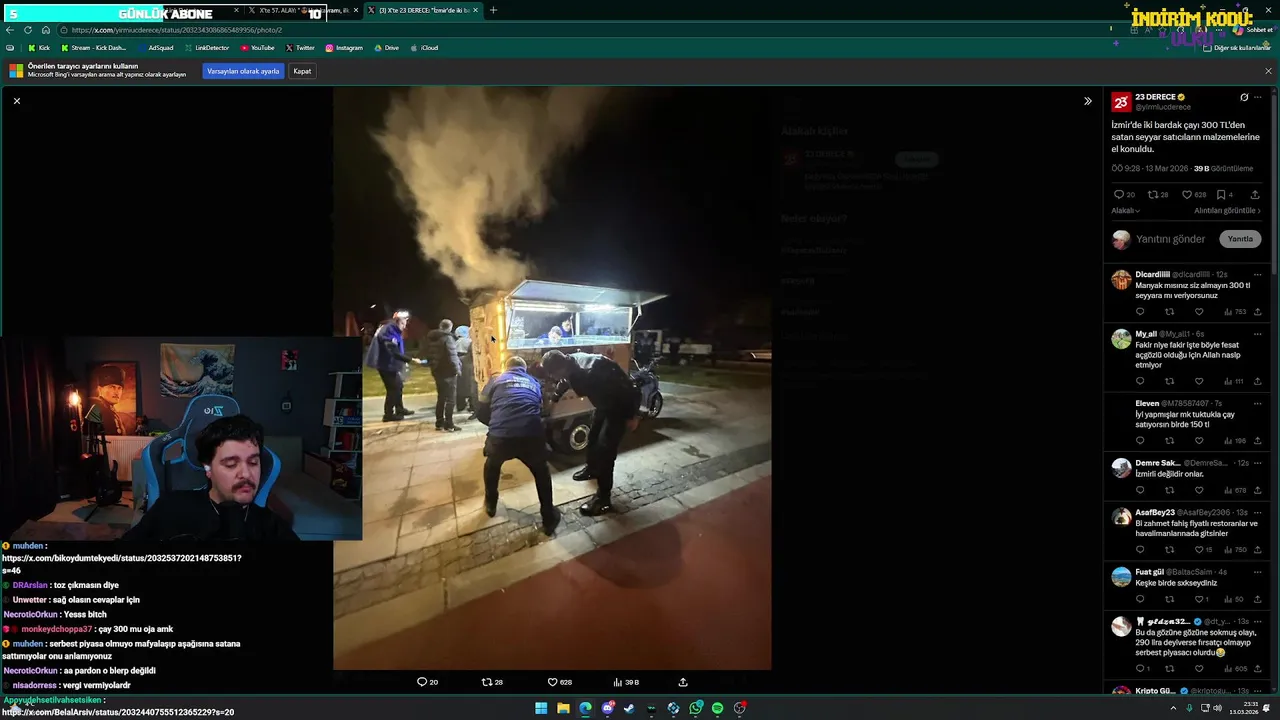Close the photo viewer with the X icon
Image resolution: width=1280 pixels, height=720 pixels.
click(16, 101)
